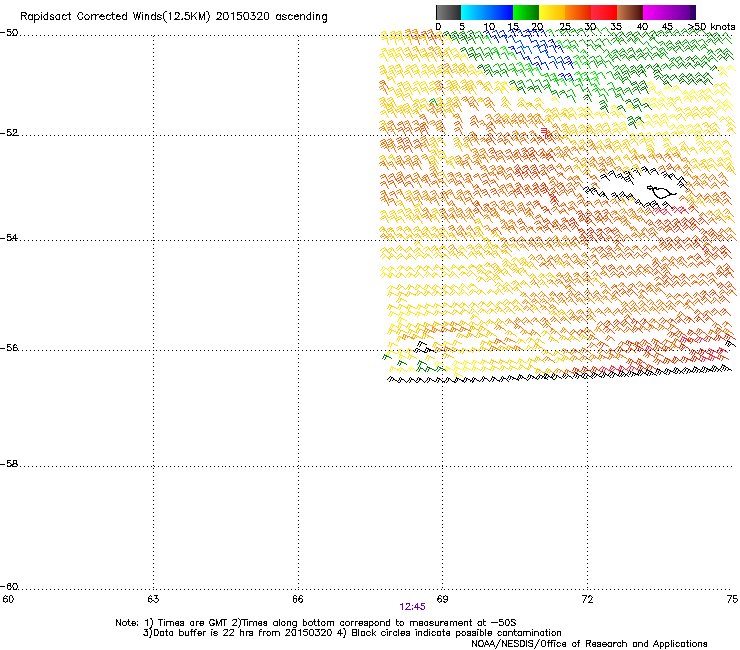This screenshot has width=740, height=650.
Task: Click the NOAA/NESDIS credit text
Action: pyautogui.click(x=589, y=644)
